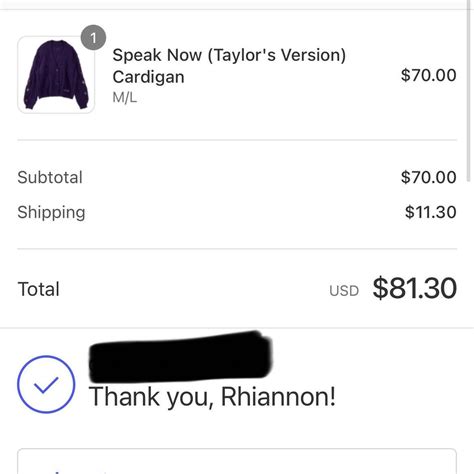Open the bordered card at the bottom
474x474 pixels.
(237, 461)
